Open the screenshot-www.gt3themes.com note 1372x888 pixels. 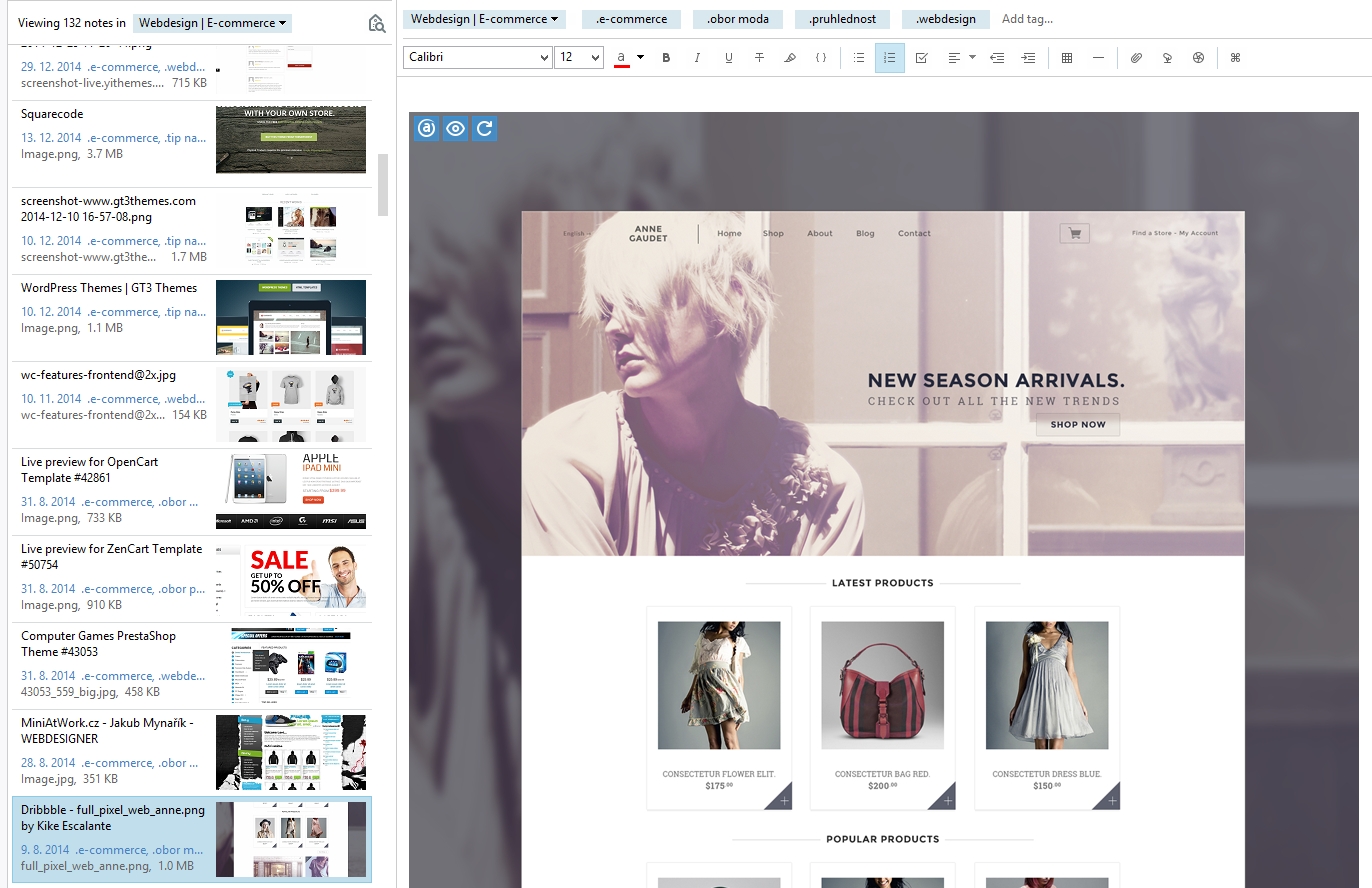(x=191, y=230)
